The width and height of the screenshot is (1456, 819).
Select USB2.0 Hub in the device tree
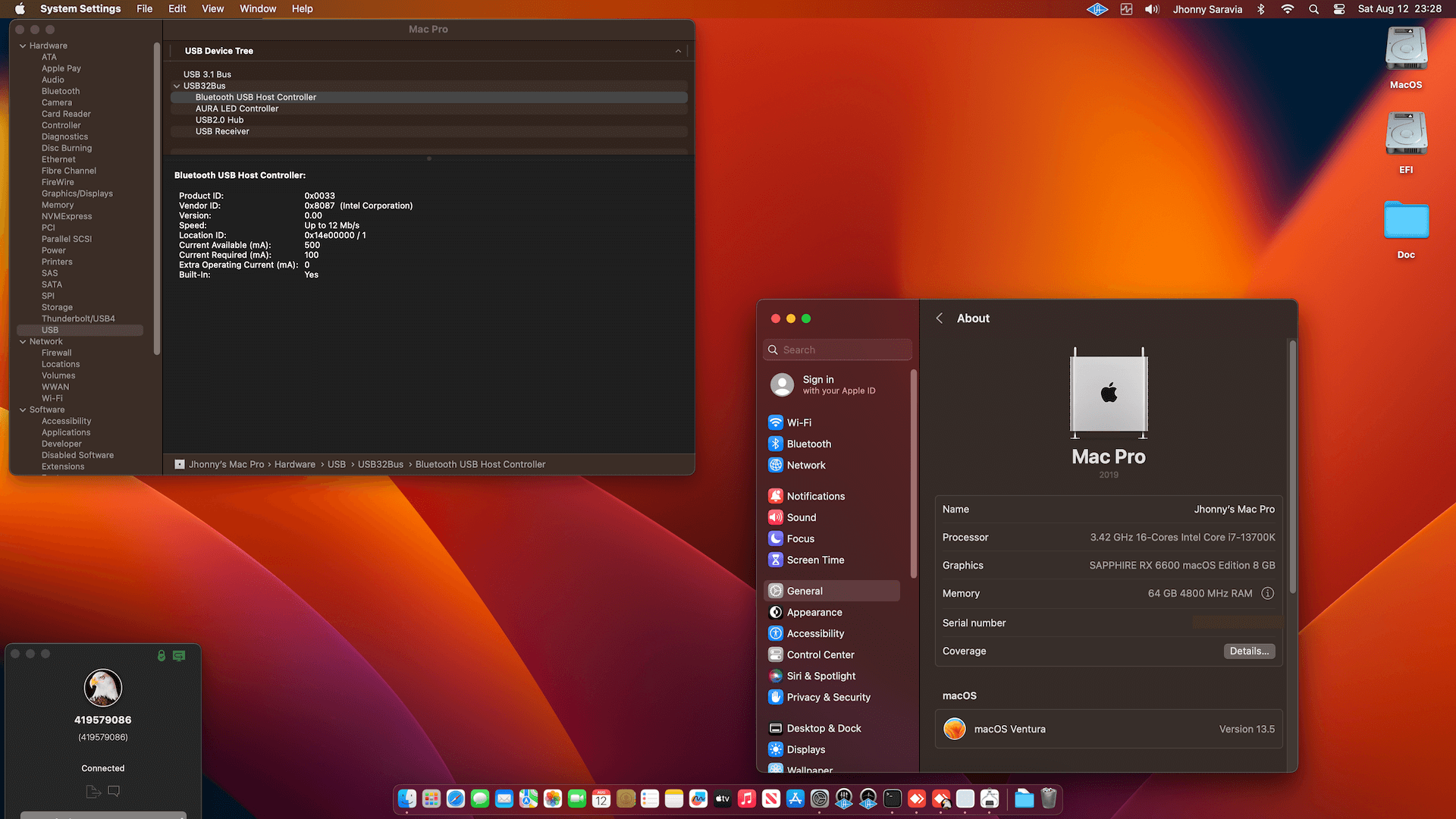[428, 120]
